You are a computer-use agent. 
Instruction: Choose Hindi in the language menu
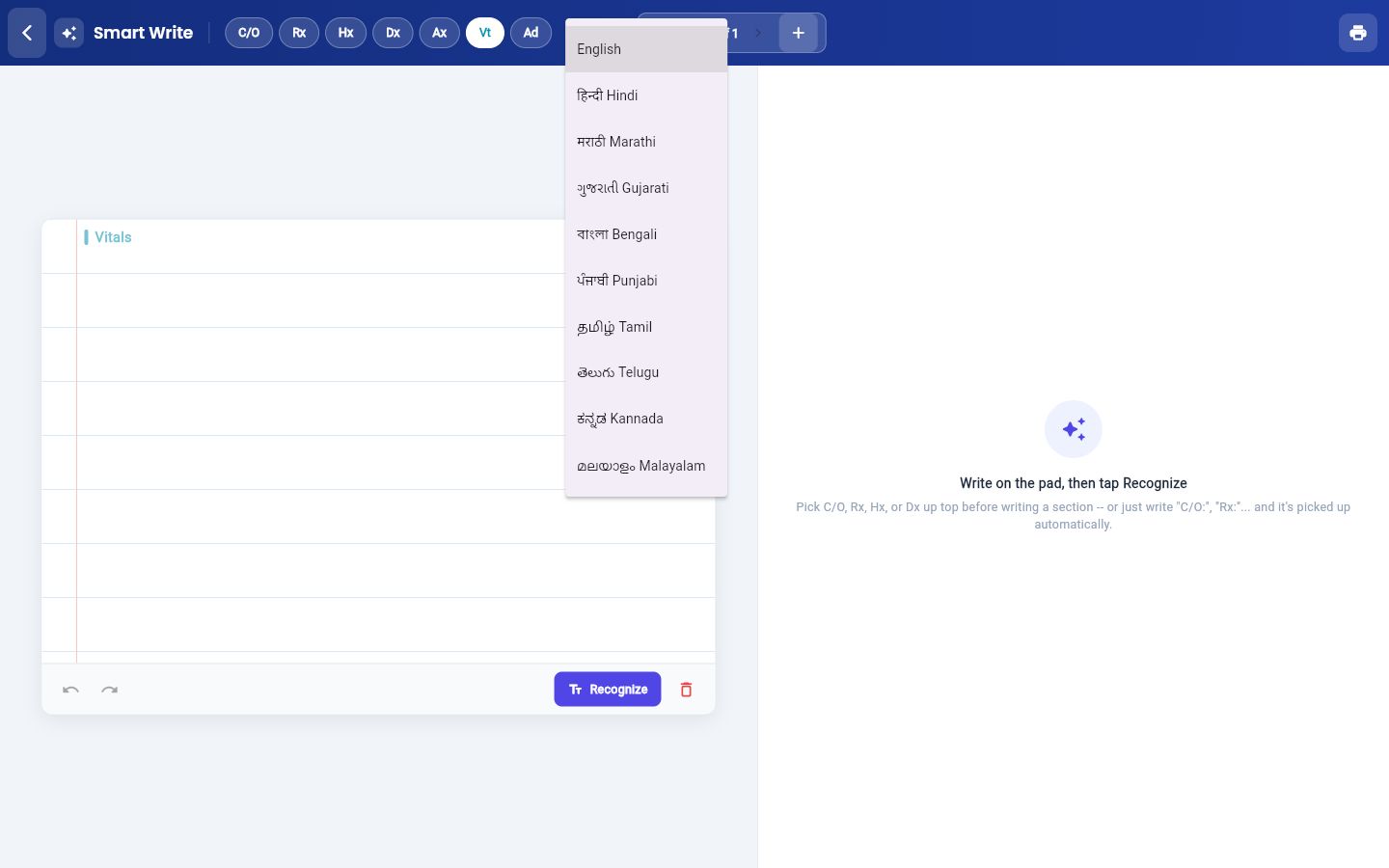[x=646, y=95]
